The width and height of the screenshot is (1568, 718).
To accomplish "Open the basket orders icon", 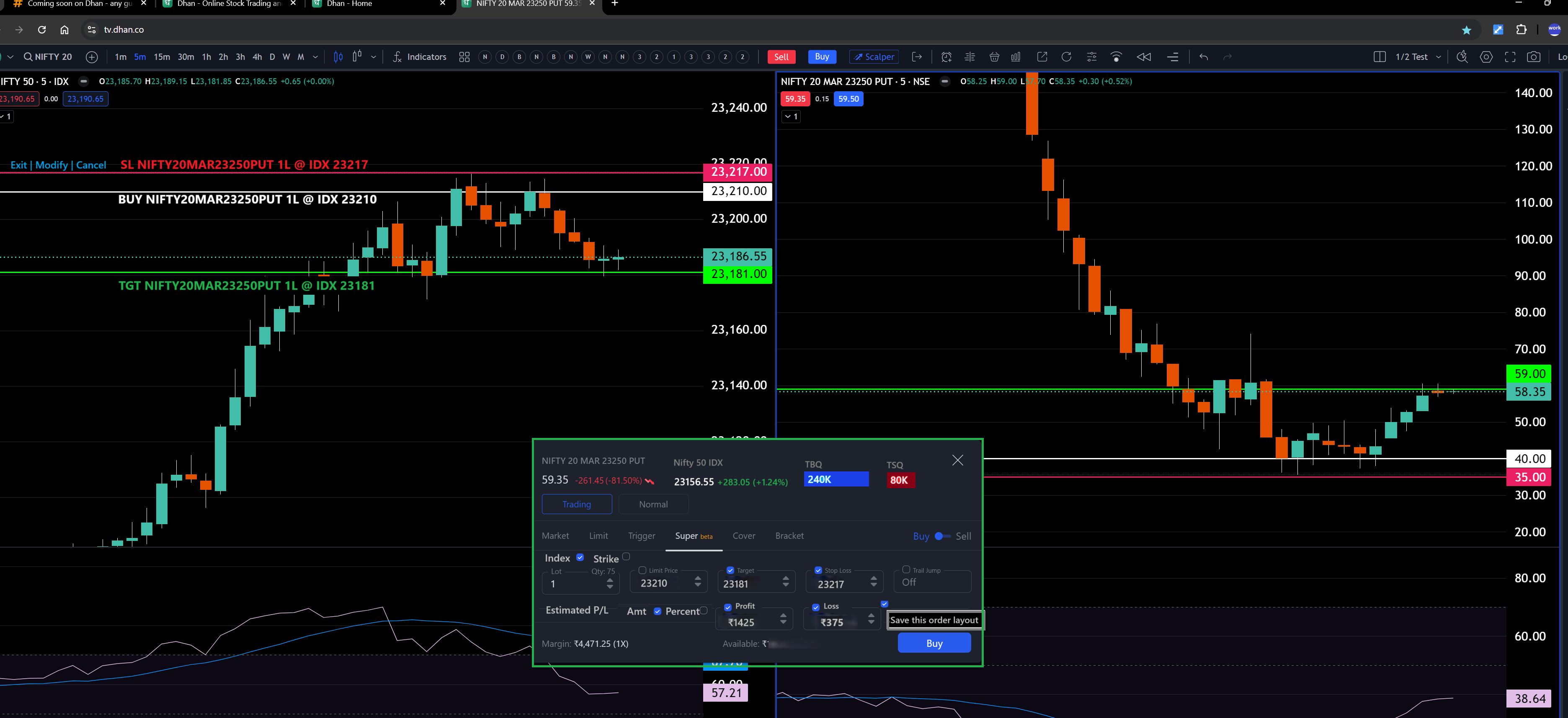I will point(994,57).
